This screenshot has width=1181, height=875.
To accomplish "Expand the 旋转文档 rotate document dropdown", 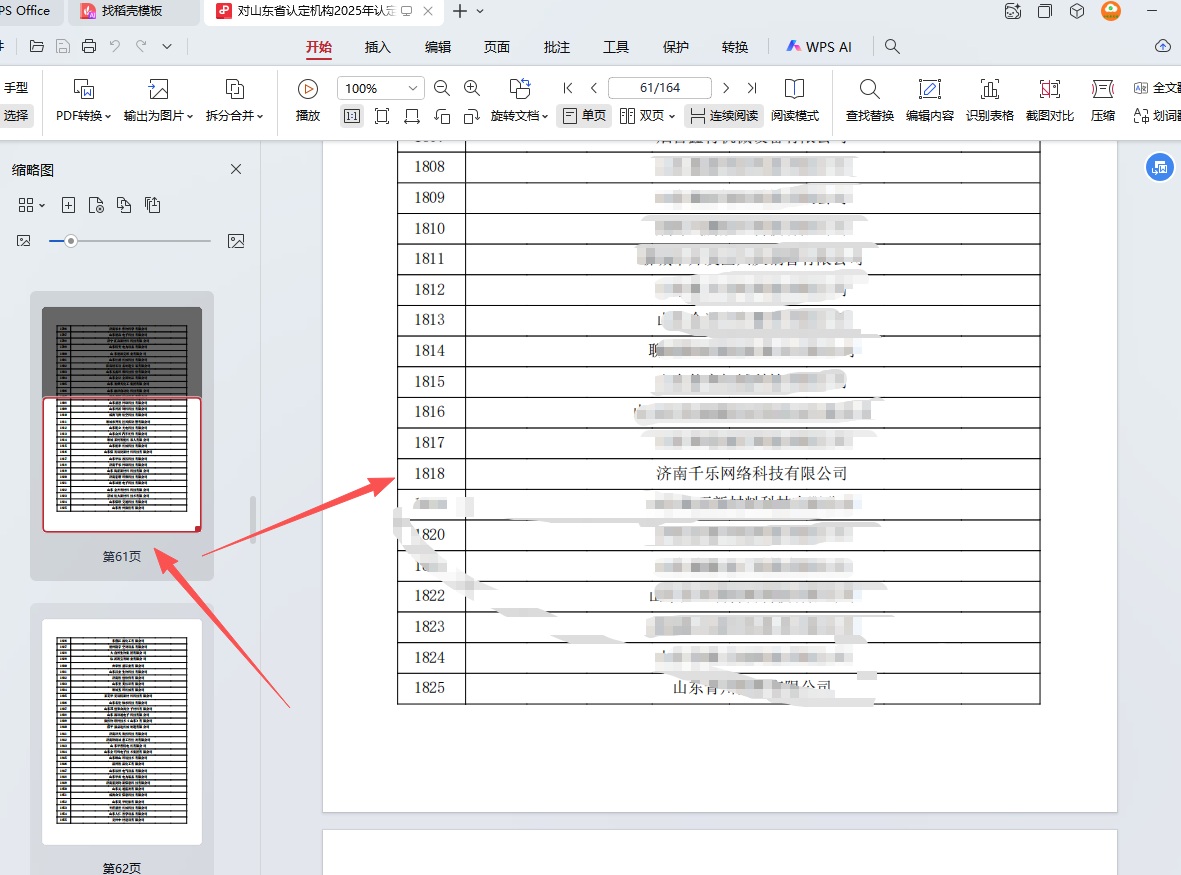I will coord(519,116).
